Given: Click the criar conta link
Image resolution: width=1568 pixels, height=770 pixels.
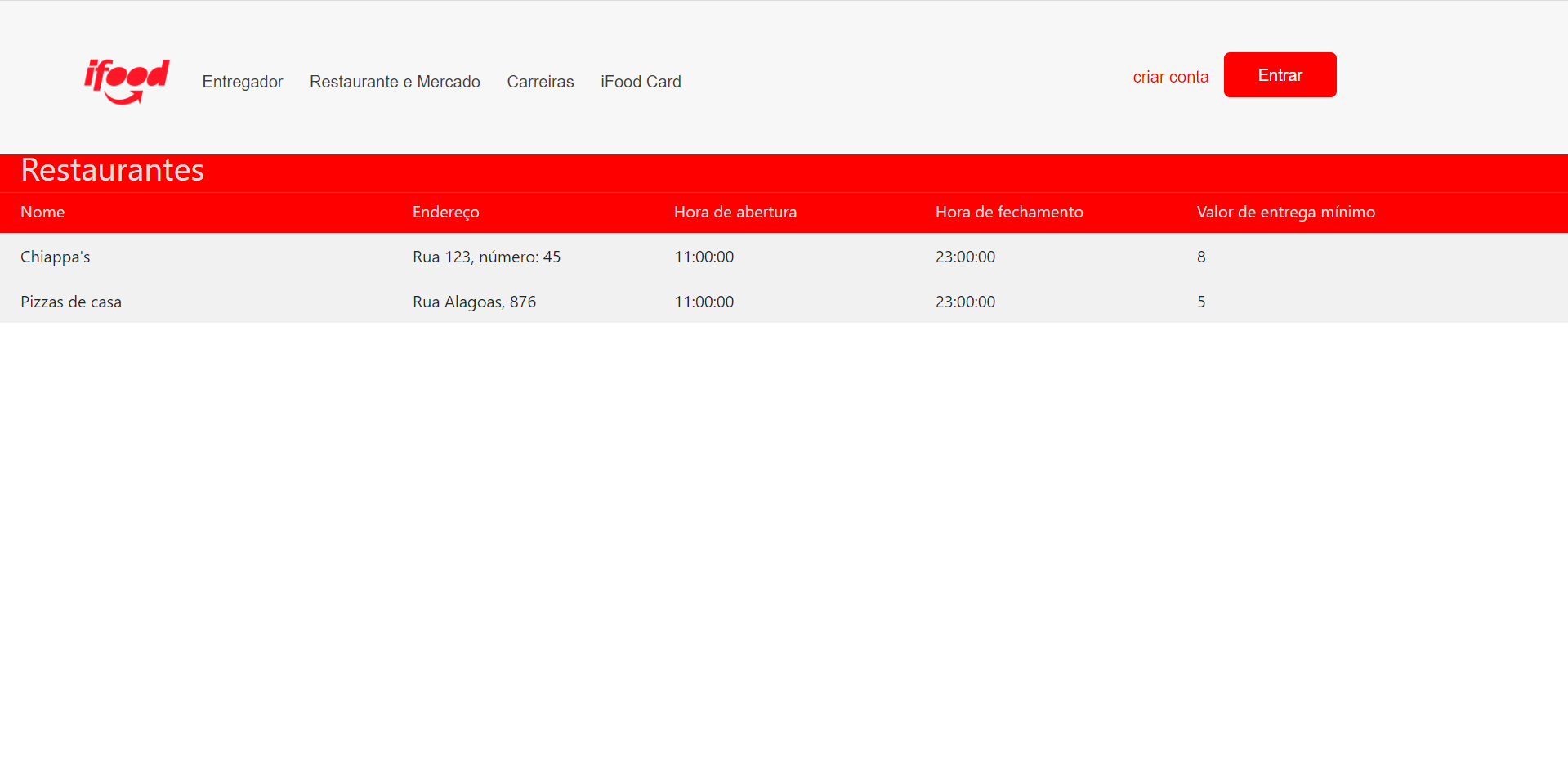Looking at the screenshot, I should (1170, 76).
